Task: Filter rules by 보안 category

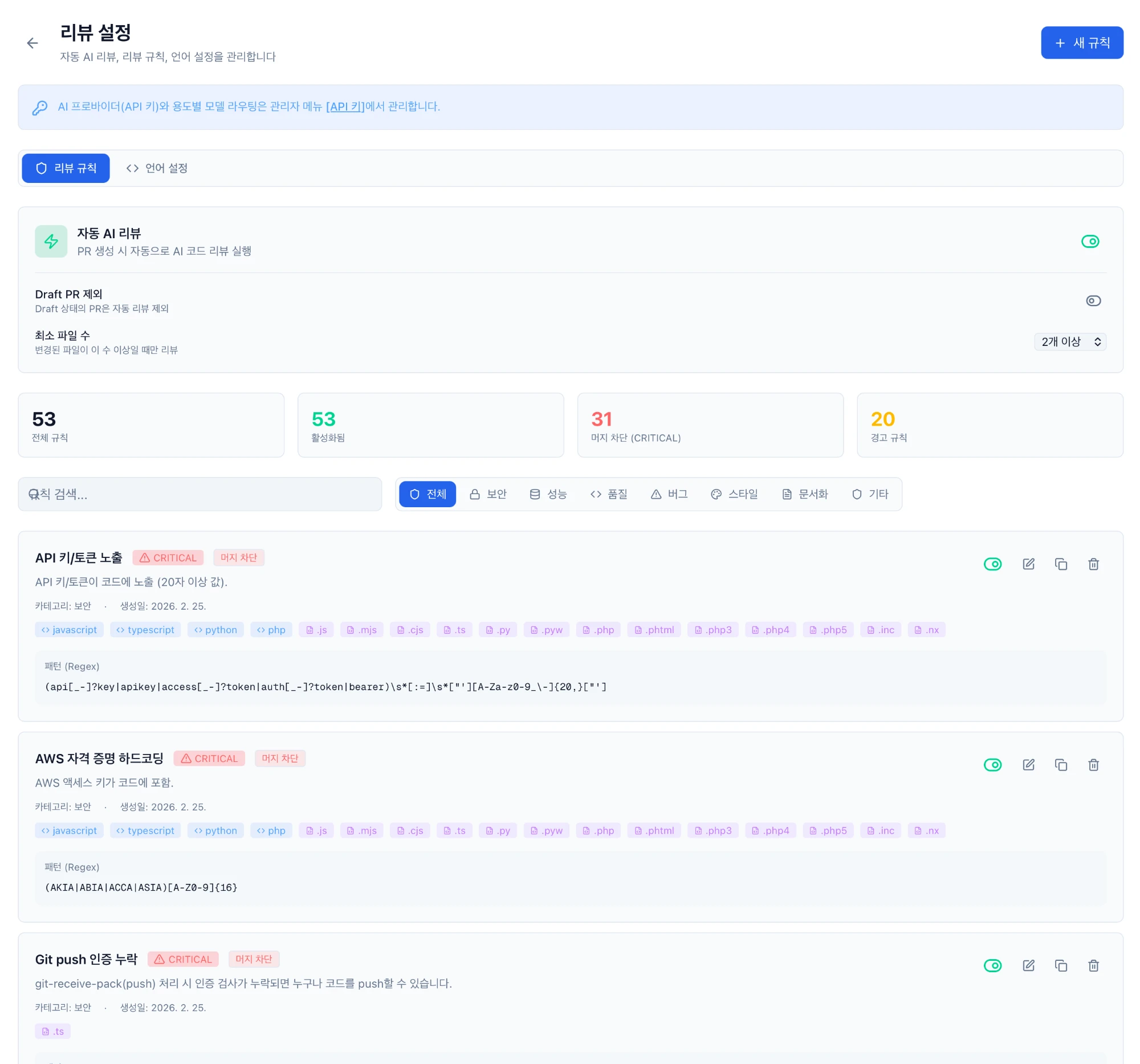Action: 488,494
